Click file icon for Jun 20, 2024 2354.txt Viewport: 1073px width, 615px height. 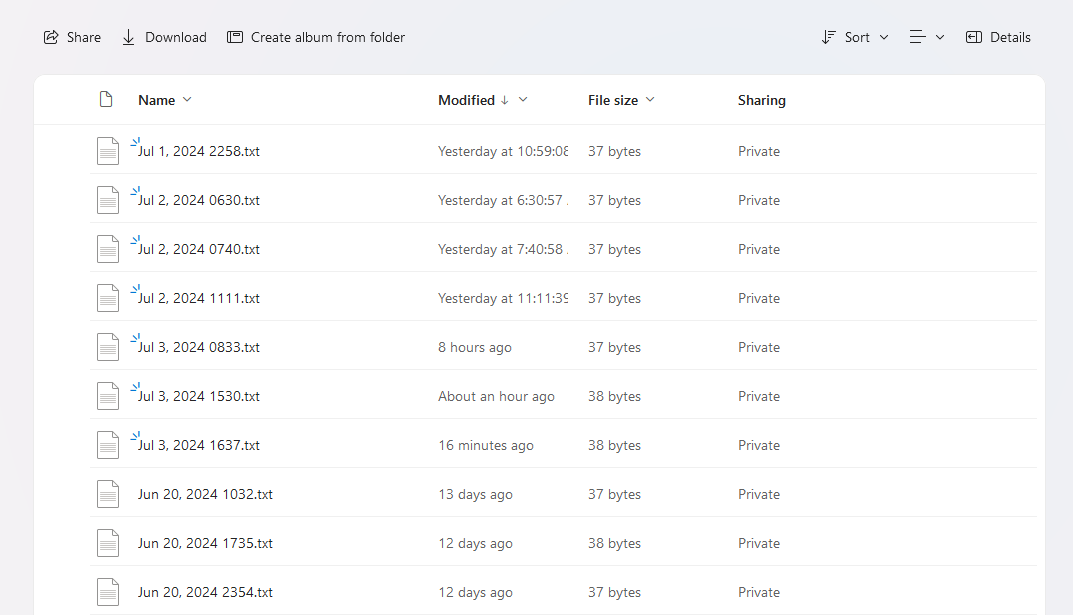click(x=108, y=592)
